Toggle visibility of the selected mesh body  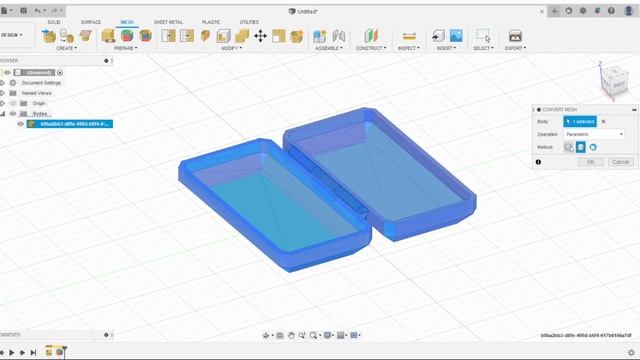20,124
